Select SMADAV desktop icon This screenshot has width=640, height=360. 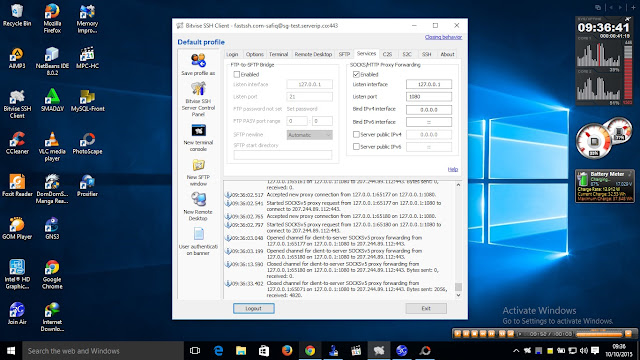coord(52,100)
